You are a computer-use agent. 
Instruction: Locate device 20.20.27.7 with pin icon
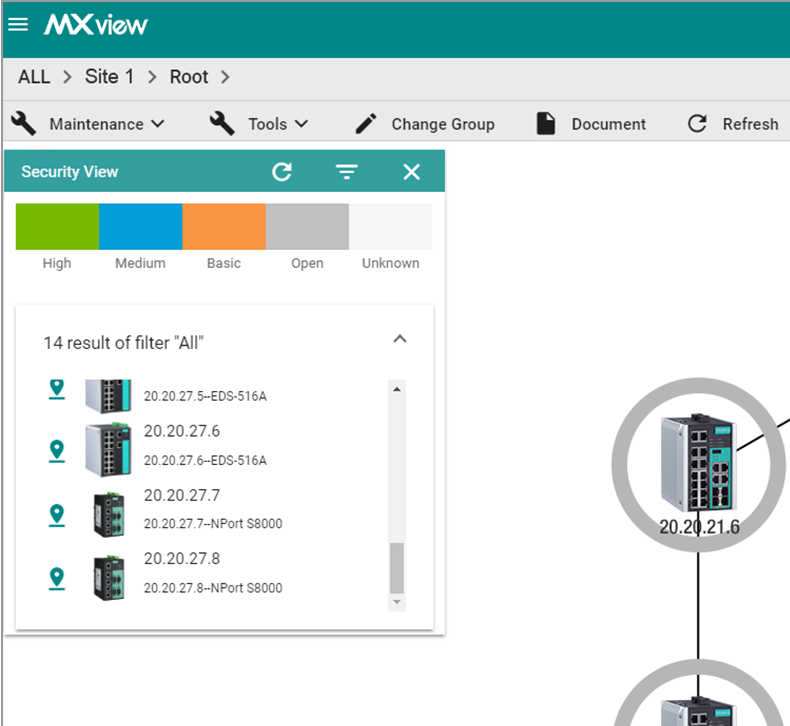point(57,515)
